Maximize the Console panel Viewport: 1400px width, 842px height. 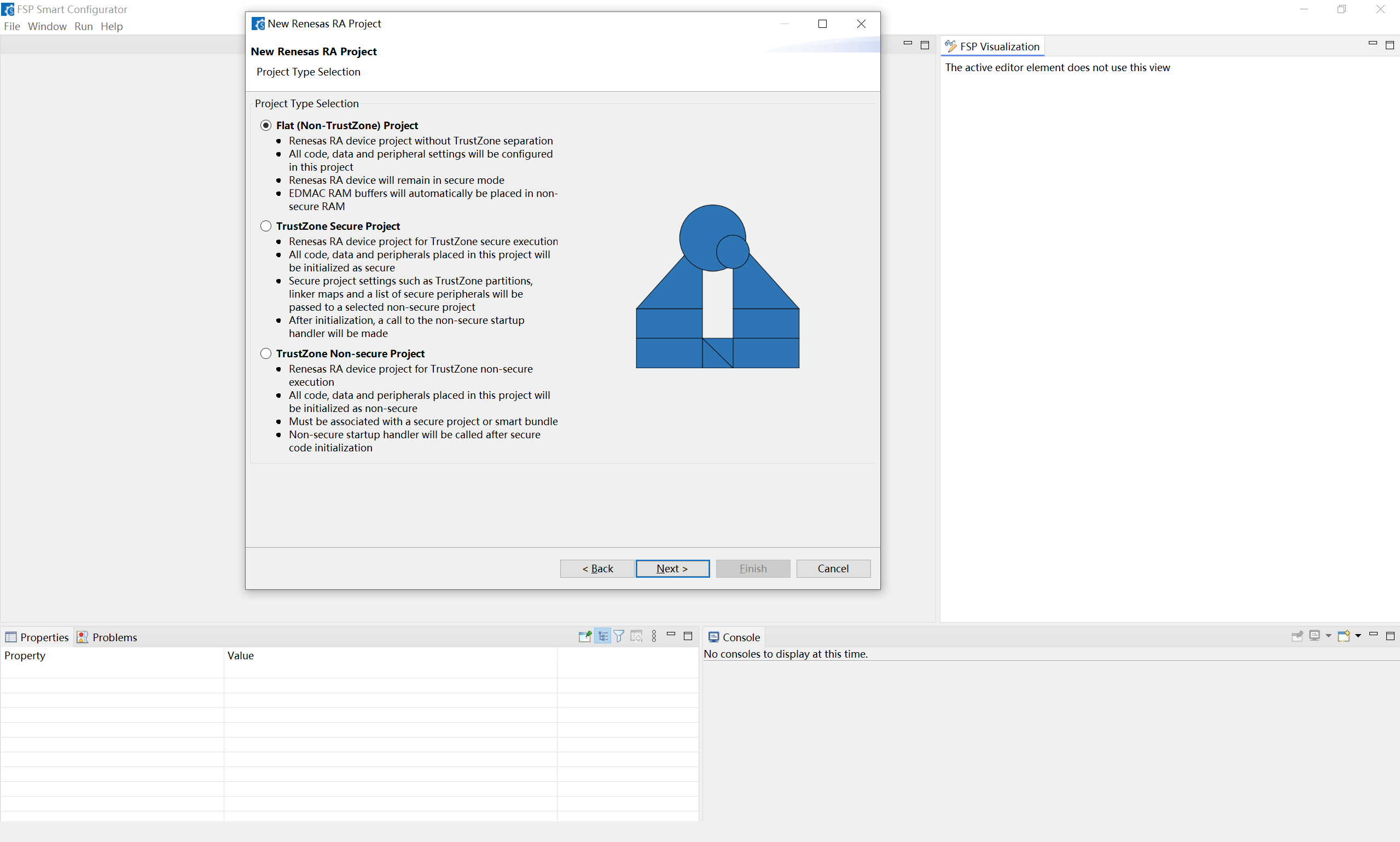coord(1390,636)
